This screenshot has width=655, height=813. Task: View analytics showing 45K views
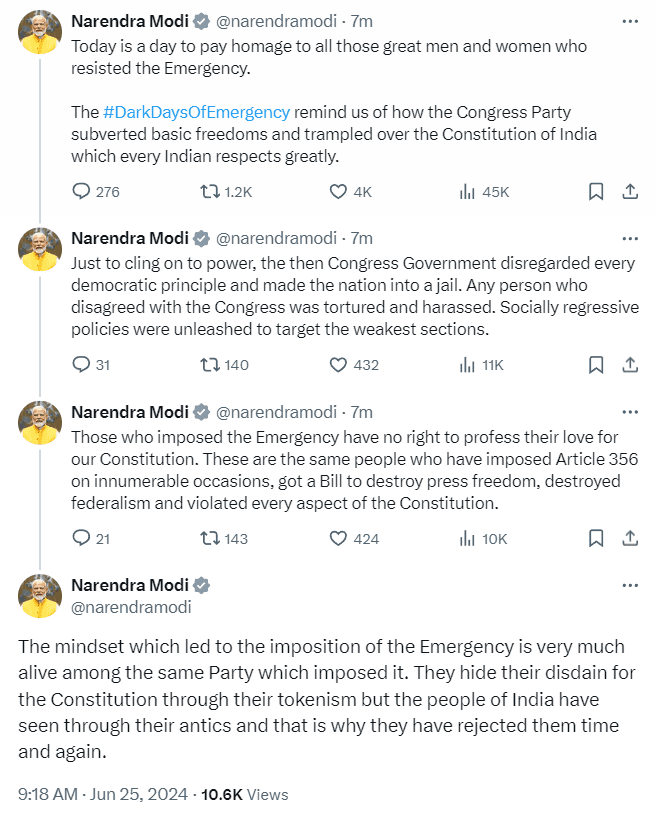point(466,192)
